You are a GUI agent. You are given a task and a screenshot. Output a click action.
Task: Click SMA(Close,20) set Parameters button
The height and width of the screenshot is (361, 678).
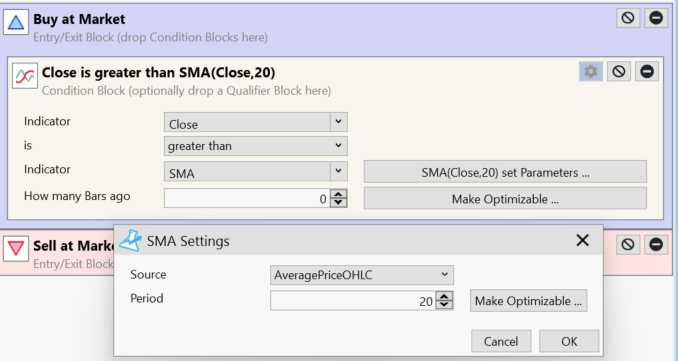[505, 172]
